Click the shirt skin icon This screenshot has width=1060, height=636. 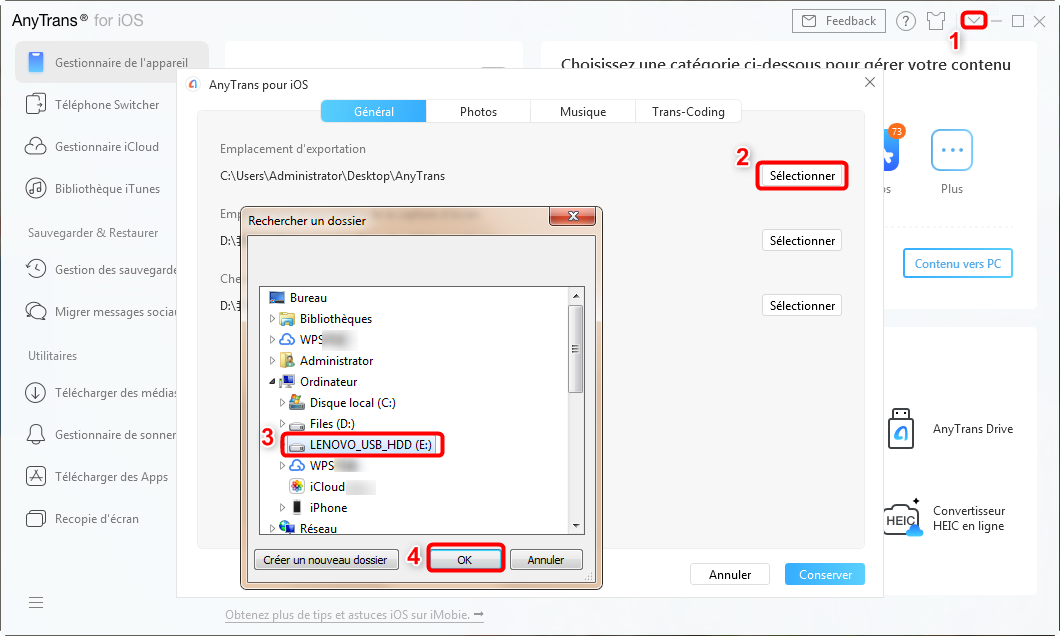tap(936, 21)
